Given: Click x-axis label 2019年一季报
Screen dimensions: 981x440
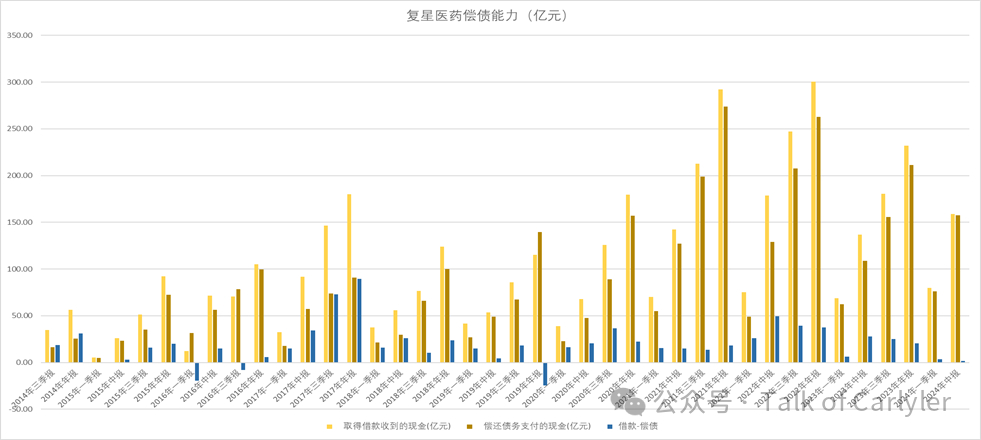Looking at the screenshot, I should [449, 387].
